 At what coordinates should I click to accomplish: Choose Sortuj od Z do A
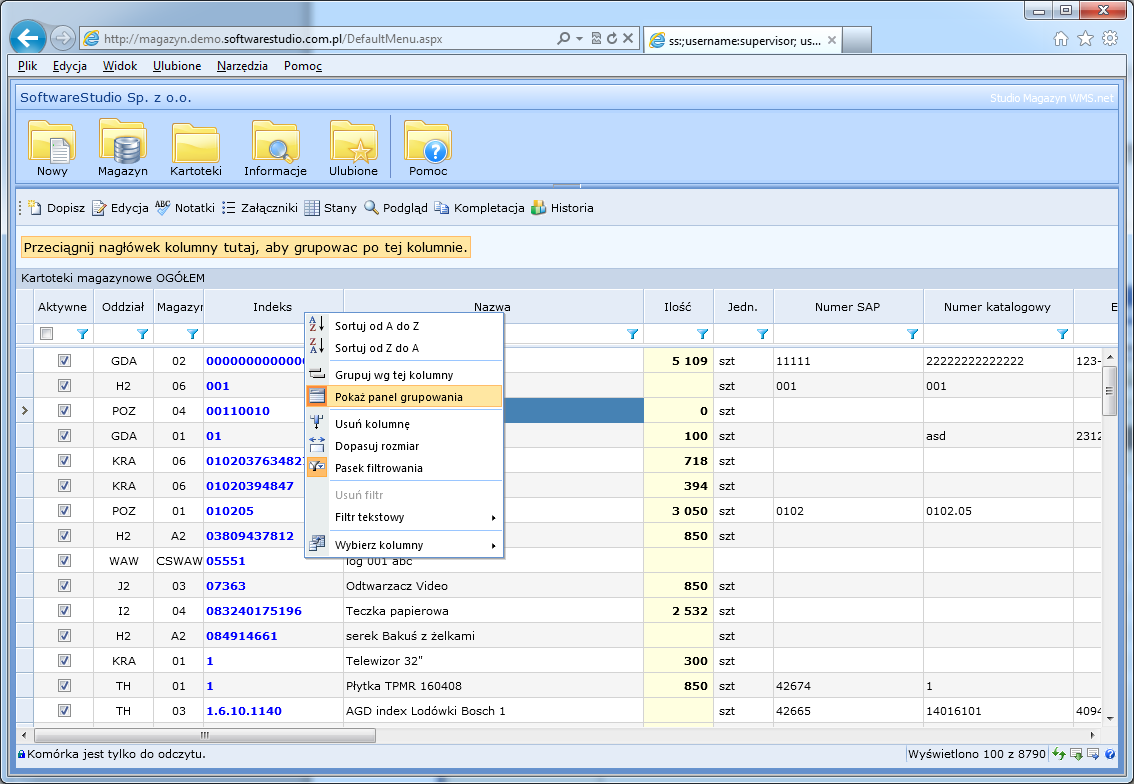pos(404,348)
